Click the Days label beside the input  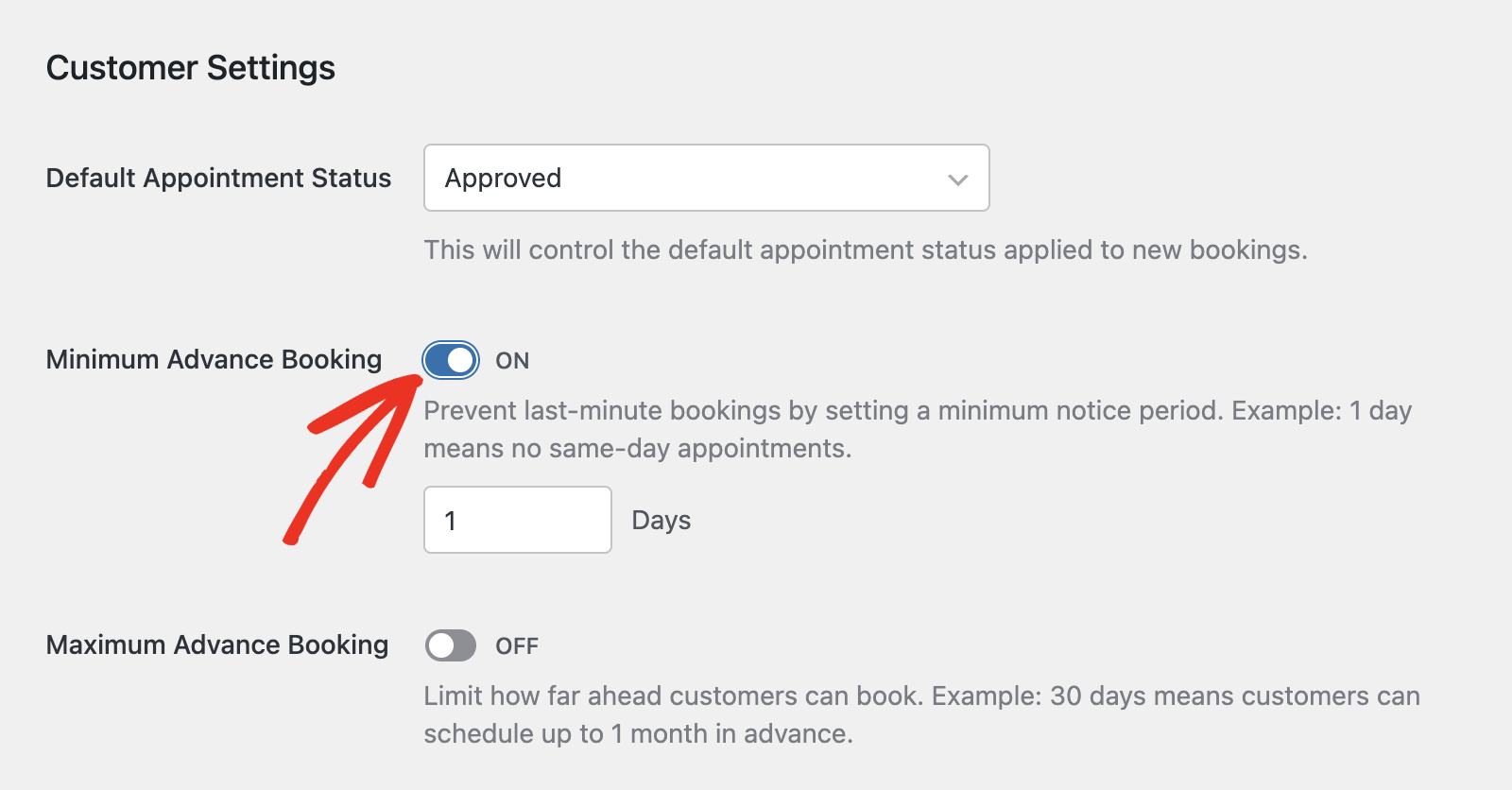click(x=661, y=520)
